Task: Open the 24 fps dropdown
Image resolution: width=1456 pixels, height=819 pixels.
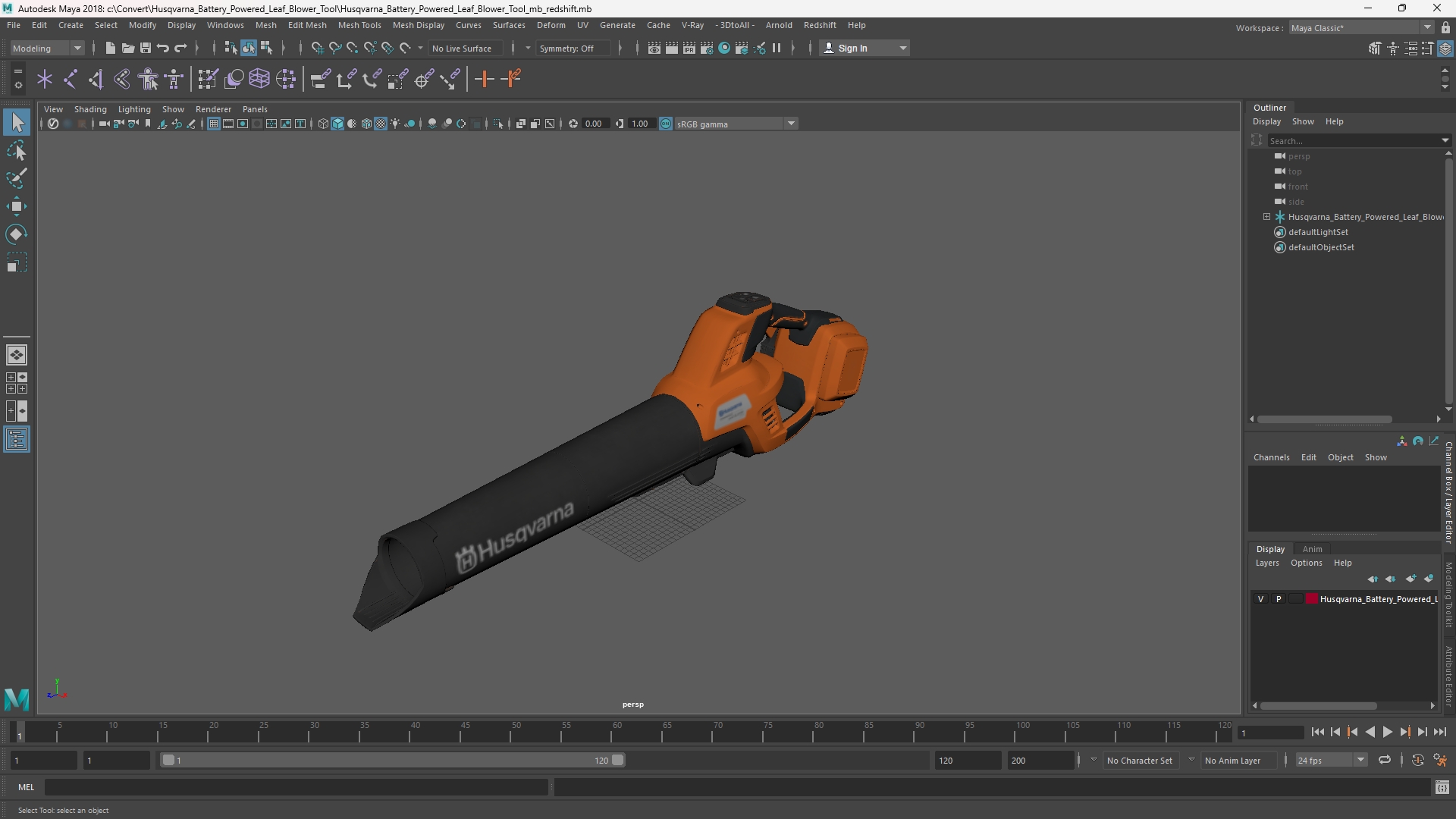Action: point(1331,760)
